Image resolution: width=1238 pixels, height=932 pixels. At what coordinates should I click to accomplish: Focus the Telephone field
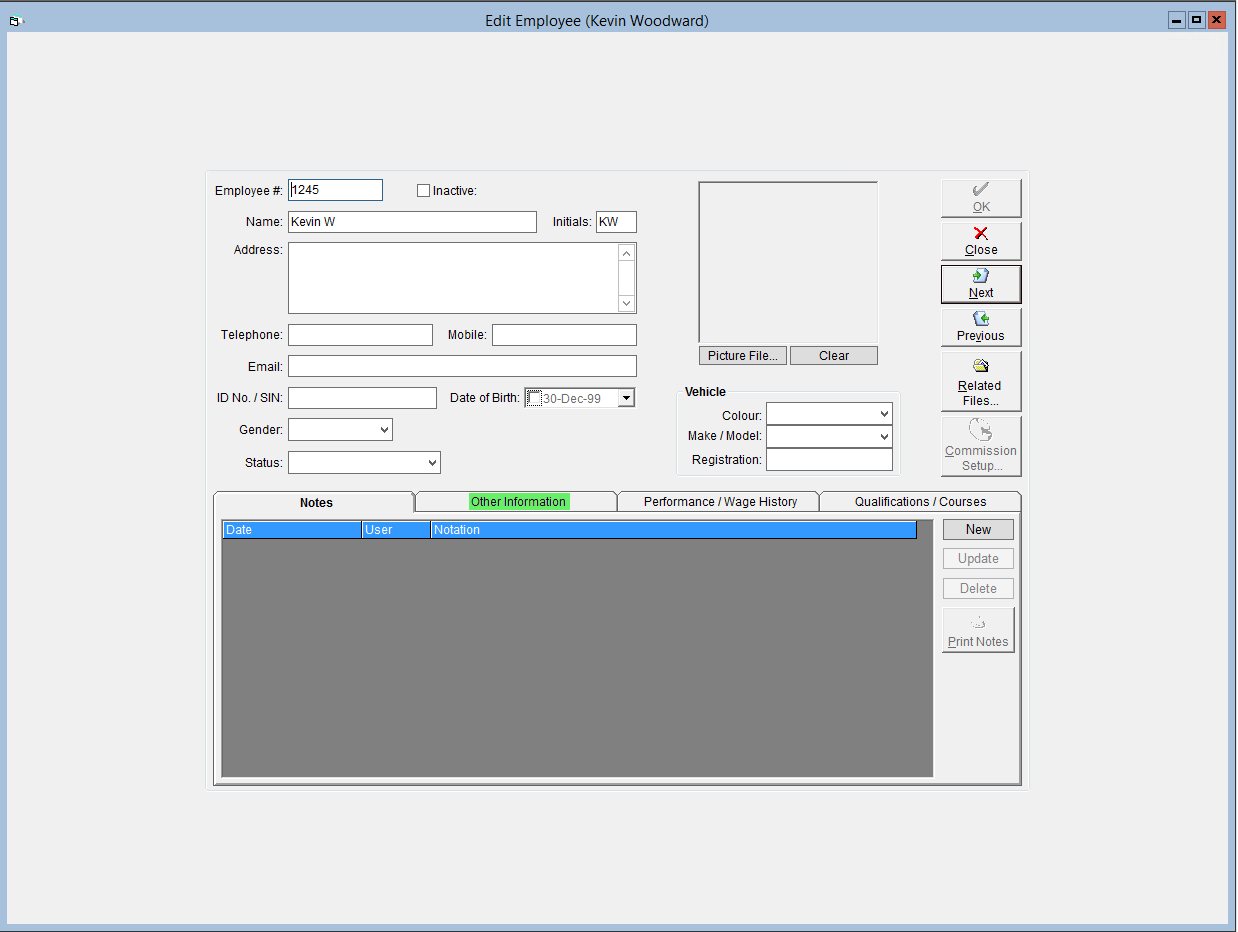tap(360, 335)
